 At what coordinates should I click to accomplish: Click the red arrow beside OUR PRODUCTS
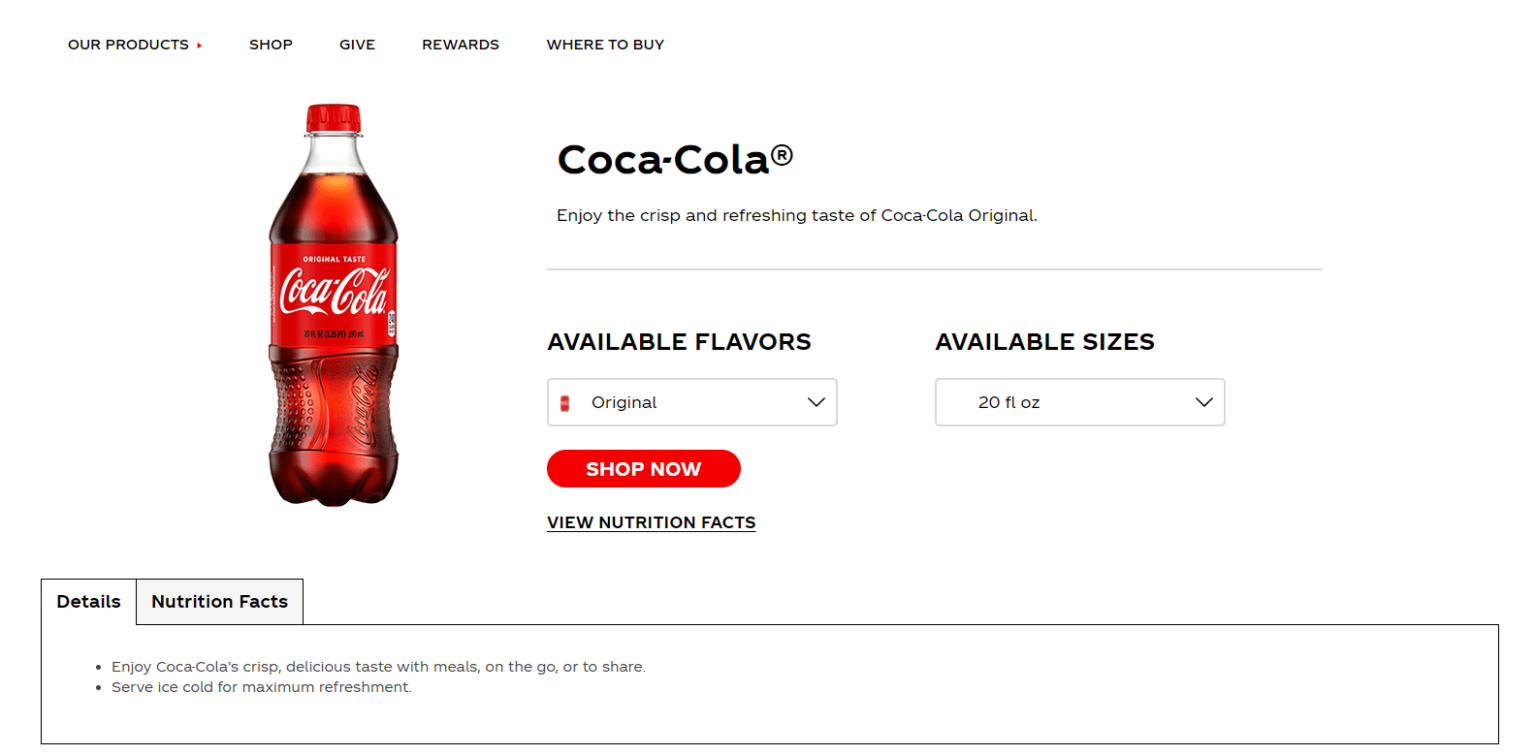pyautogui.click(x=200, y=45)
